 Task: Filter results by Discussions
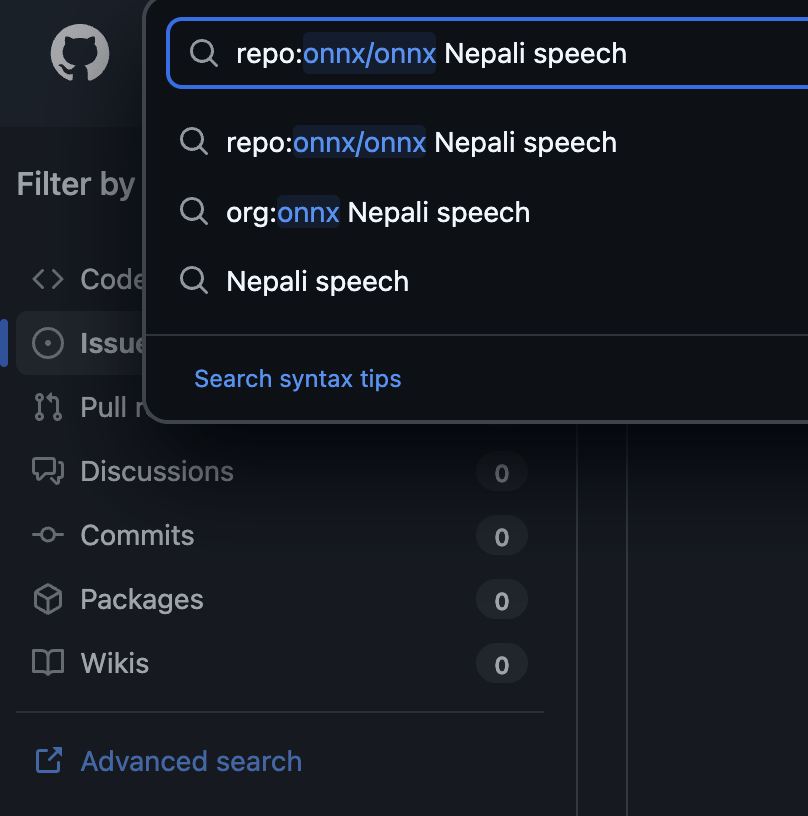[x=157, y=471]
